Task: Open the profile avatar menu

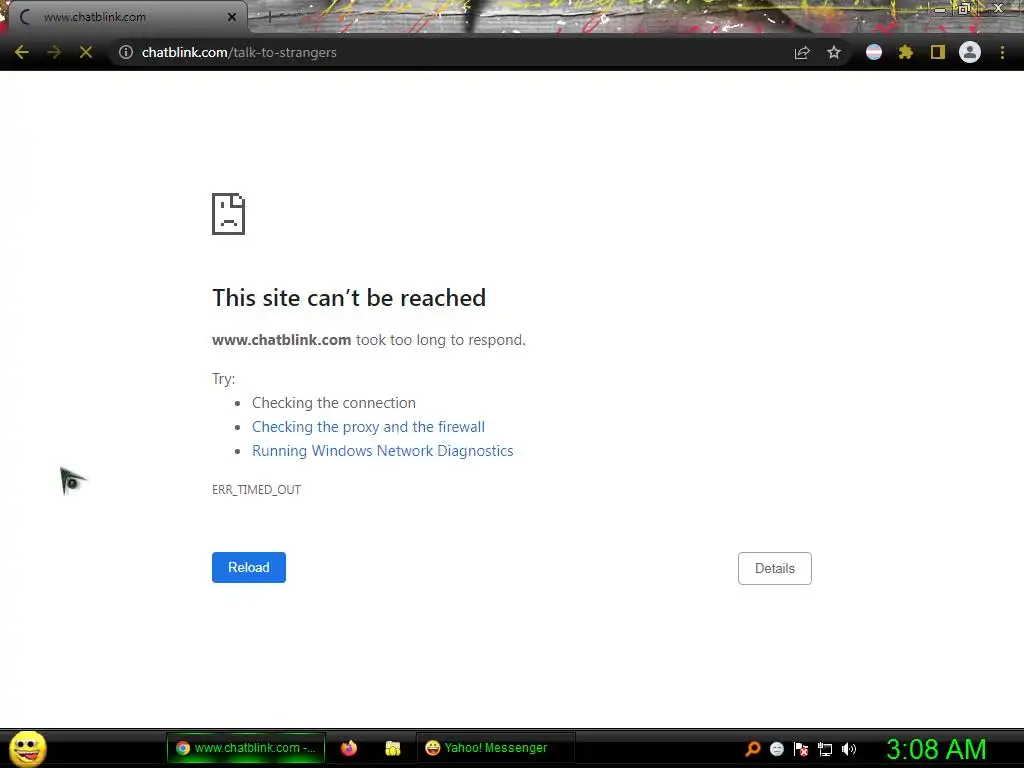Action: click(970, 52)
